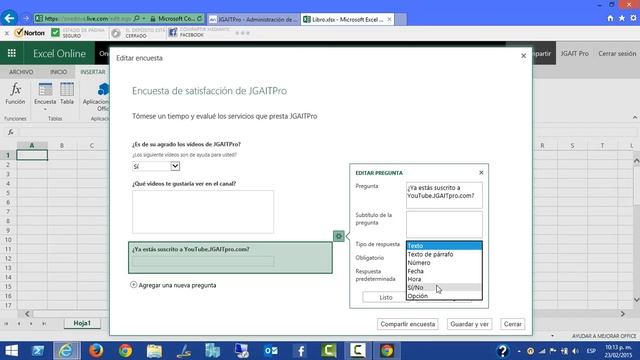640x360 pixels.
Task: Close the Editar encuesta dialog
Action: coord(523,56)
